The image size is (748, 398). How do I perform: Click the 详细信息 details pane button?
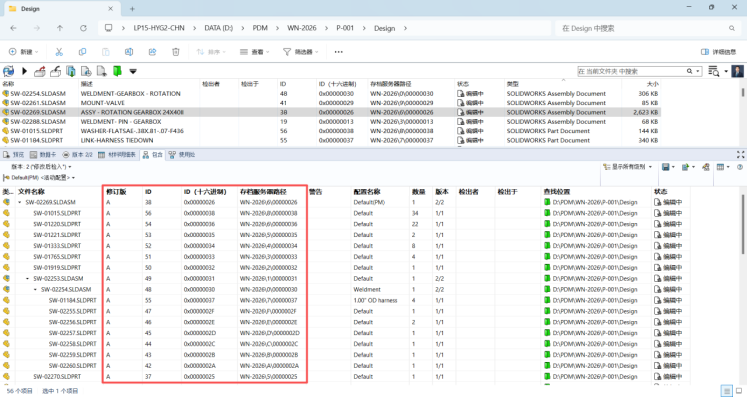(718, 52)
